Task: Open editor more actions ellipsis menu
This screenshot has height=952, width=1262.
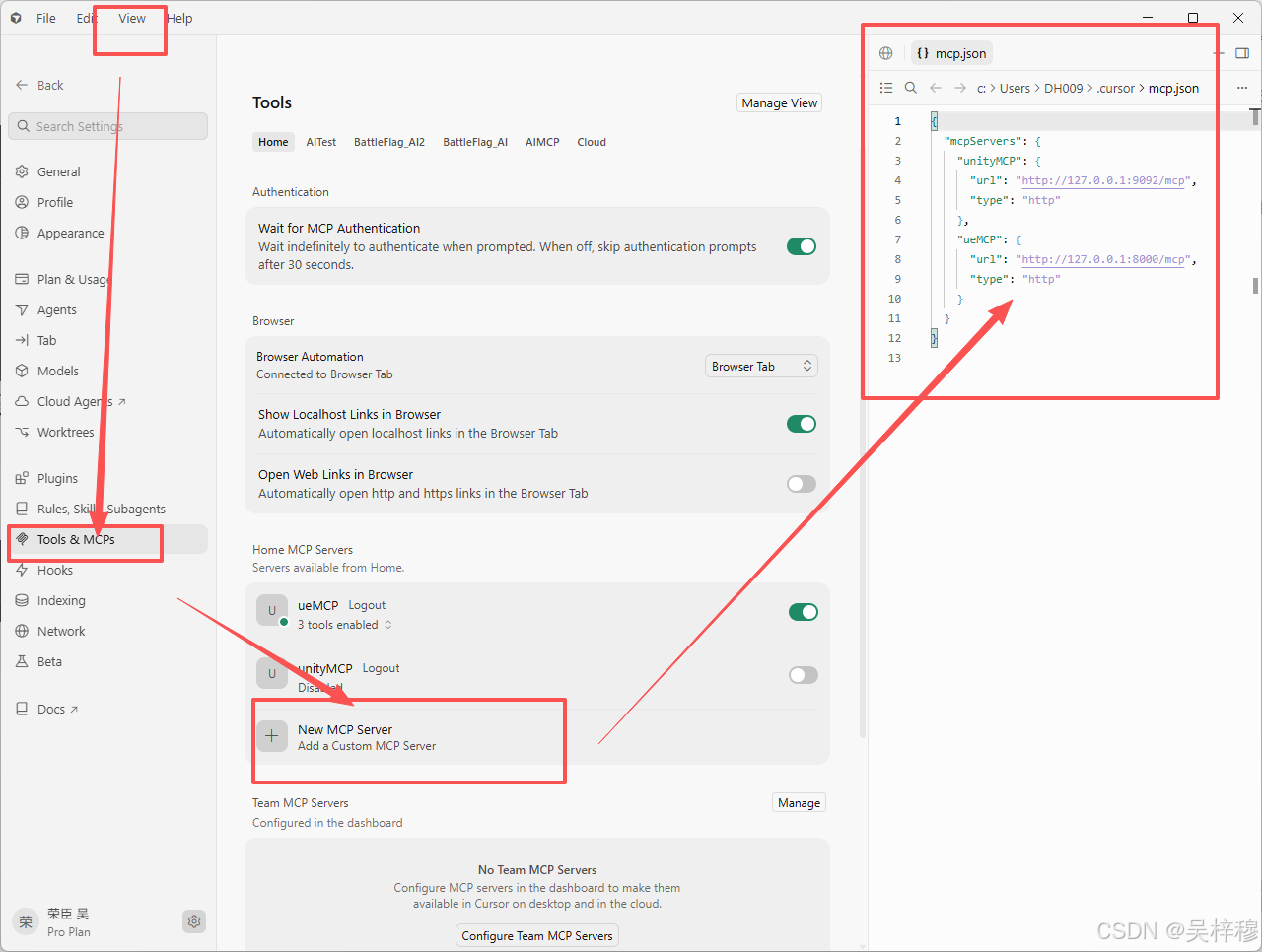Action: coord(1241,88)
